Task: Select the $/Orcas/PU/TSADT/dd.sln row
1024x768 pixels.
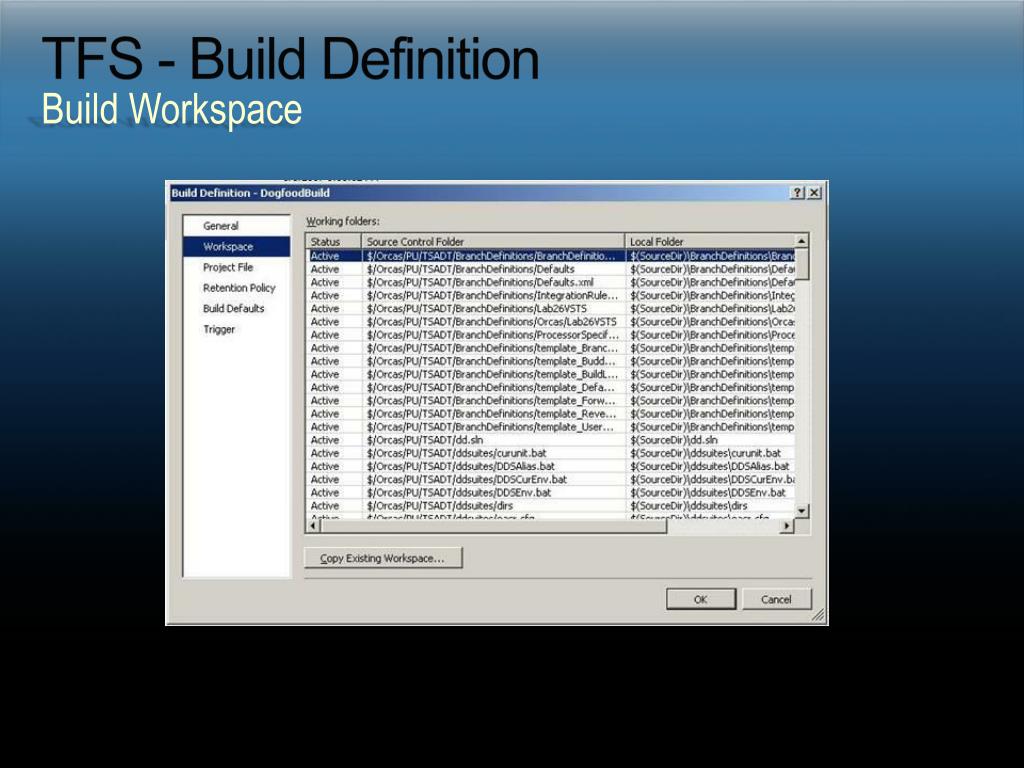Action: tap(551, 440)
